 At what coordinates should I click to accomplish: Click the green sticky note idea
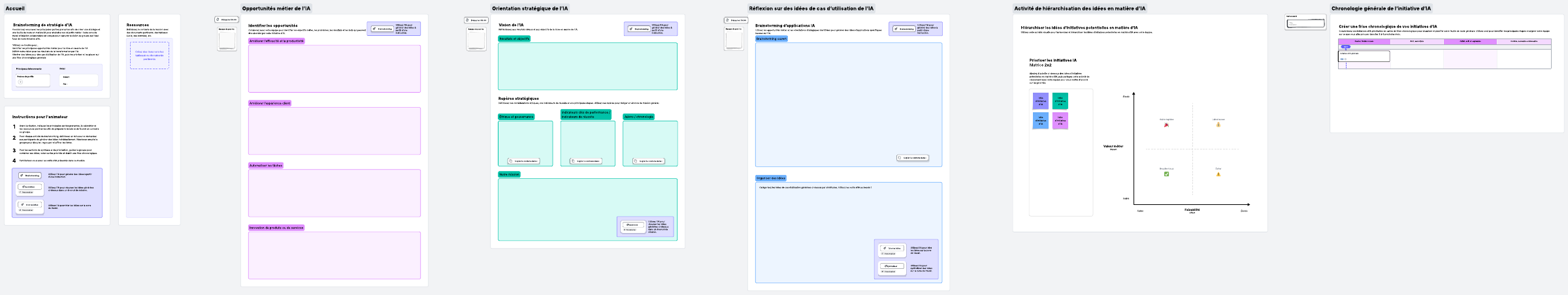tap(1060, 101)
